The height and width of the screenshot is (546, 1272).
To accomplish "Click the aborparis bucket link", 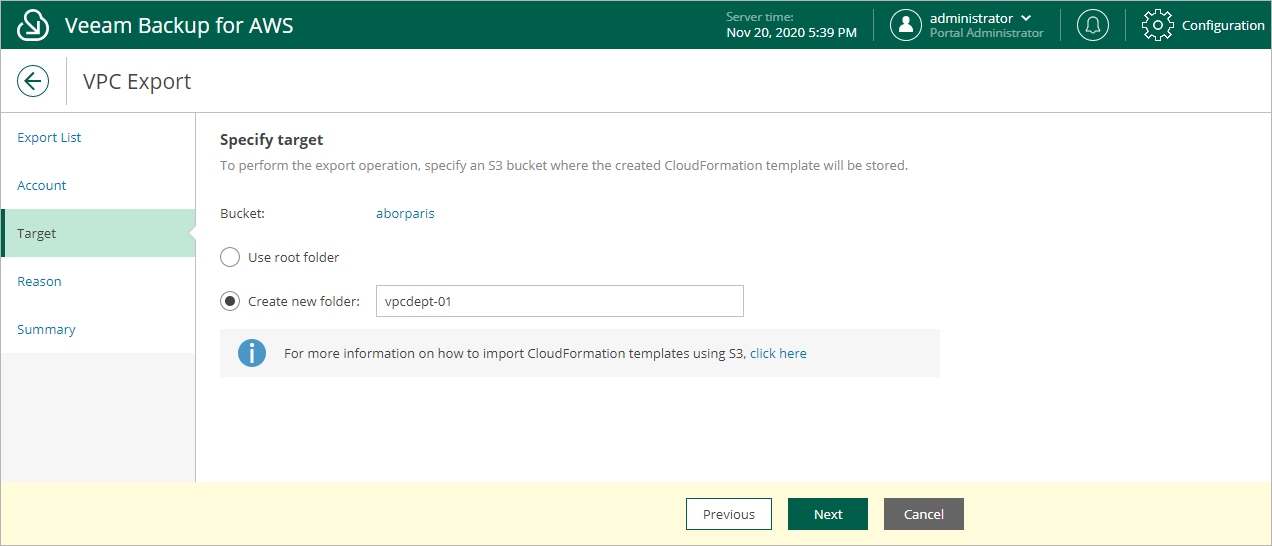I will coord(405,213).
